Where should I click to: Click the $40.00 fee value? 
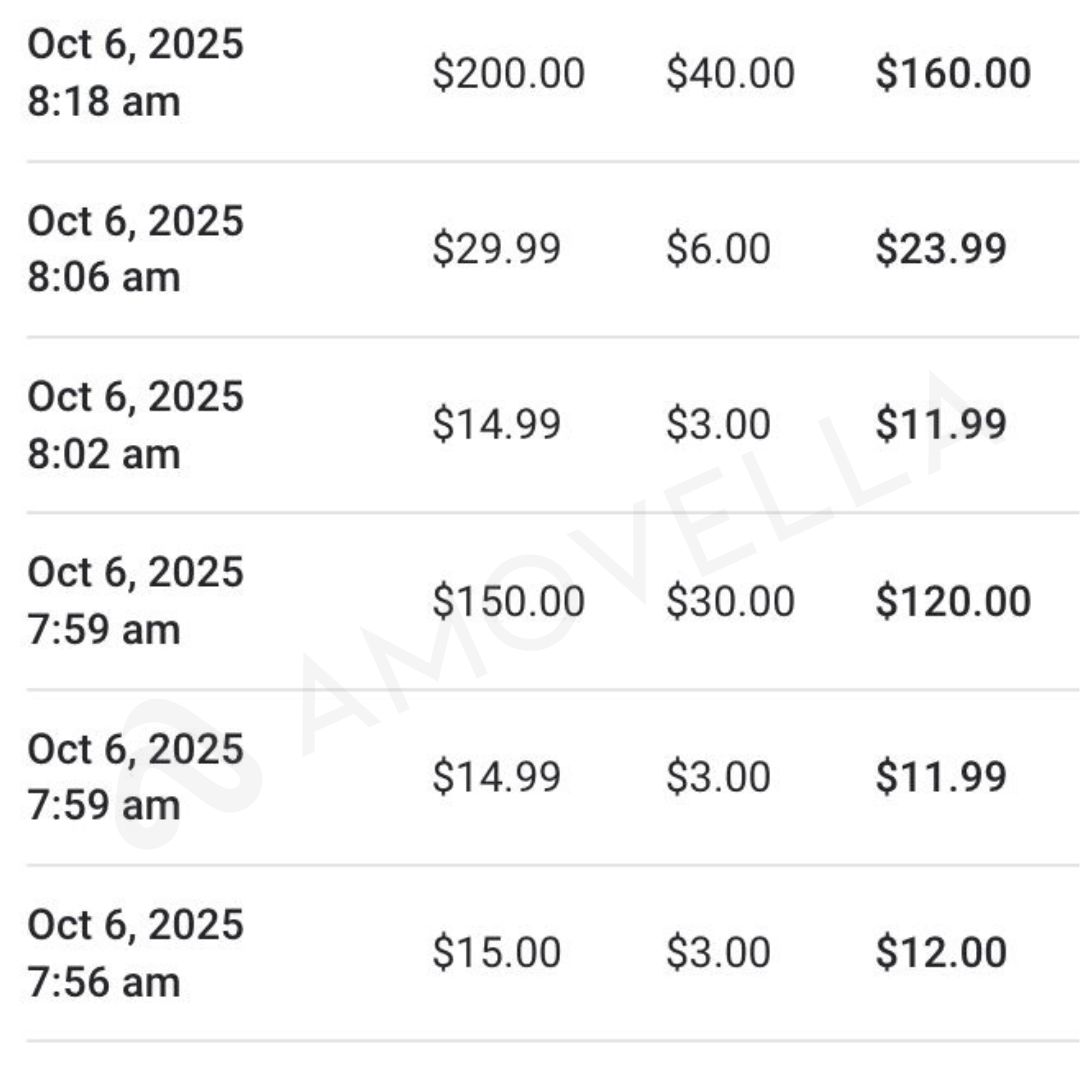(730, 74)
